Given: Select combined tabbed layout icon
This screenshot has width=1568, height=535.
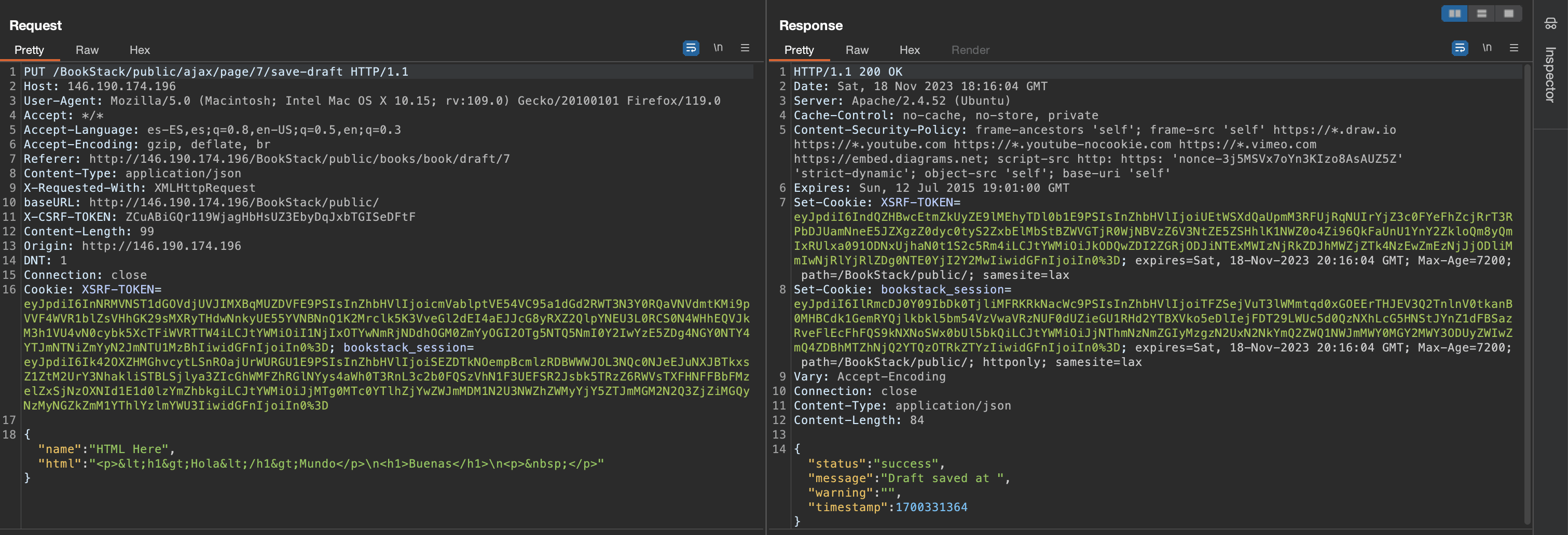Looking at the screenshot, I should point(1508,13).
